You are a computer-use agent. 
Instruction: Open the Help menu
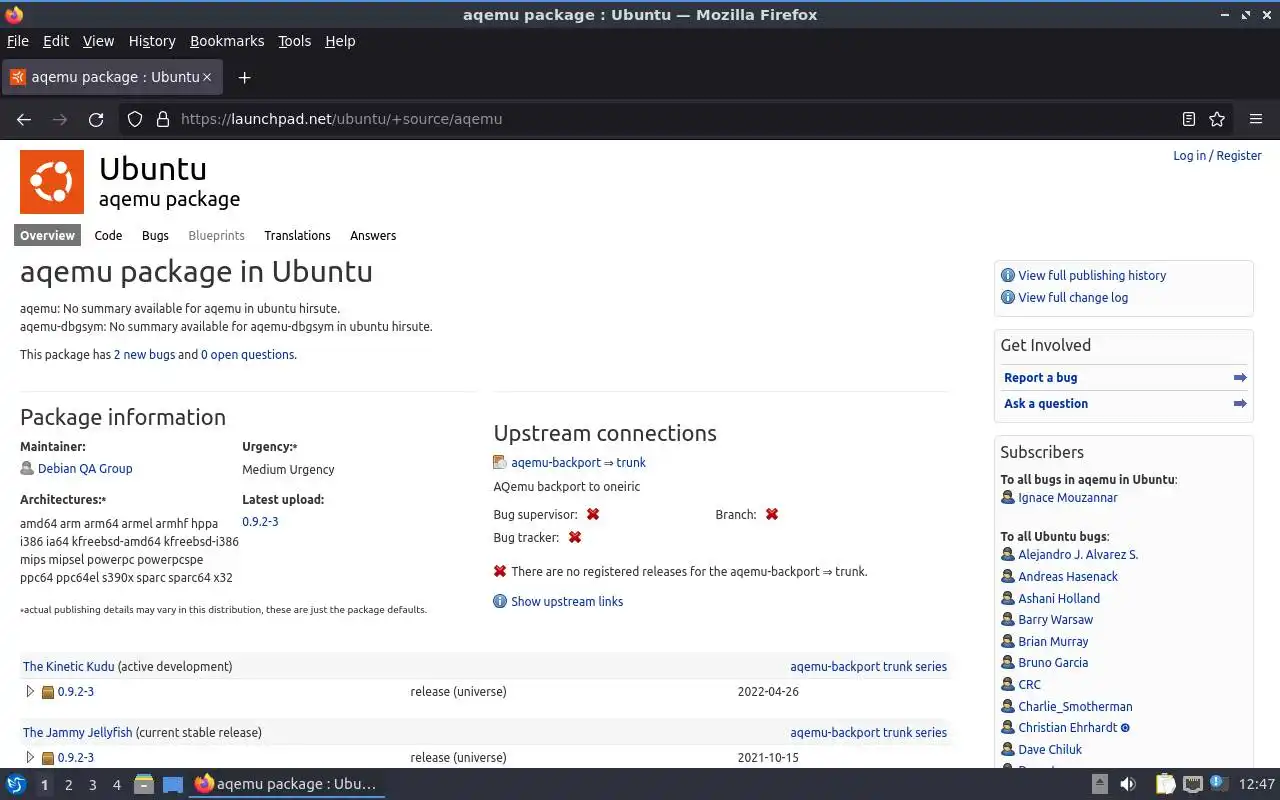(x=340, y=41)
